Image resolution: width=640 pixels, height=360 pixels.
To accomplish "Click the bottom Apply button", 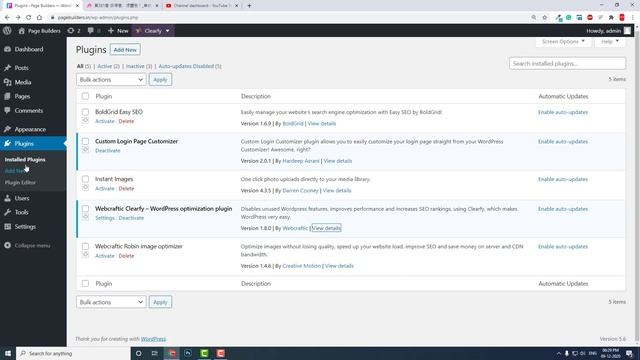I will 160,302.
